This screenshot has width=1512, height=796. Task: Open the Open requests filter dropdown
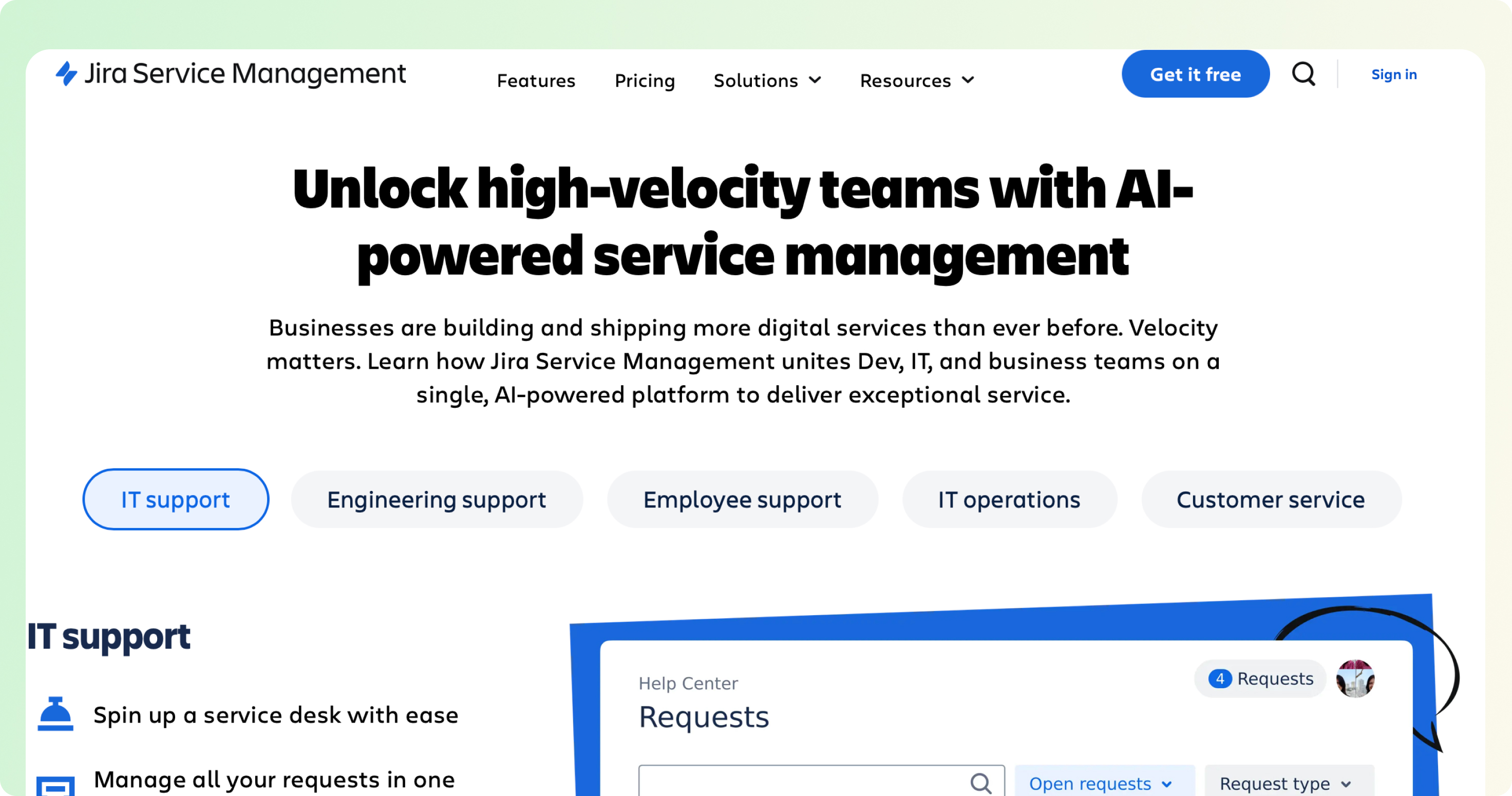[x=1101, y=783]
